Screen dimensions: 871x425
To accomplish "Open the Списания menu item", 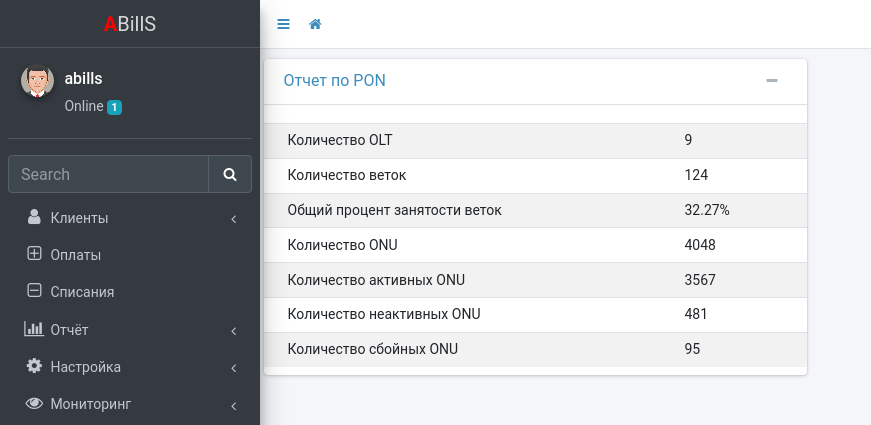I will 82,292.
